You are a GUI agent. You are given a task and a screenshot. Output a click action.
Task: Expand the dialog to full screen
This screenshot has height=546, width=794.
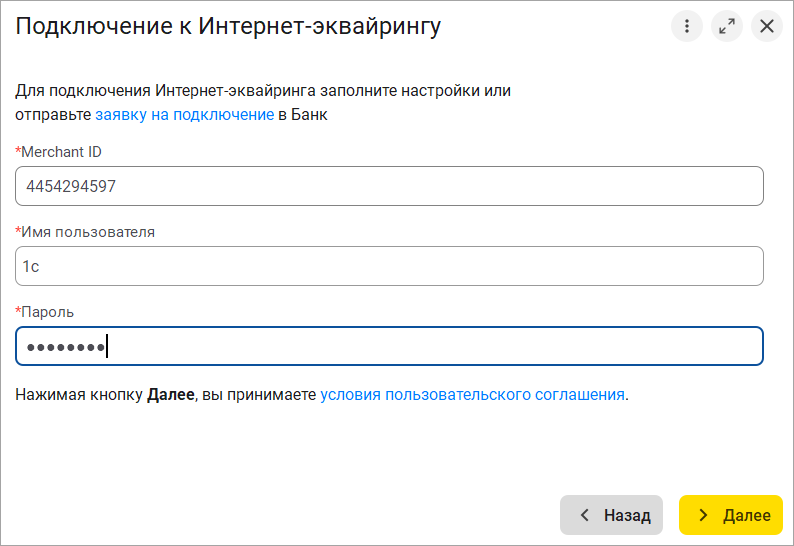pyautogui.click(x=727, y=26)
